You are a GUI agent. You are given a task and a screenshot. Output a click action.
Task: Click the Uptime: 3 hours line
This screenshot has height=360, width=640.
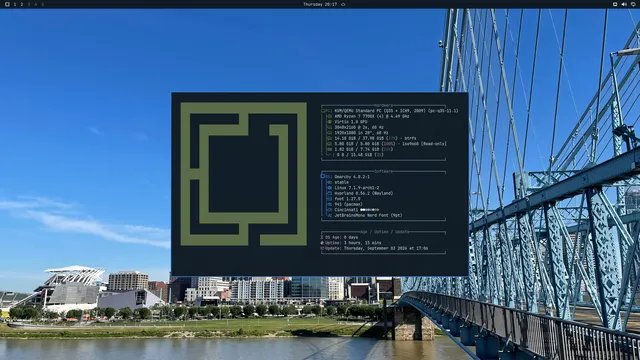tap(351, 243)
